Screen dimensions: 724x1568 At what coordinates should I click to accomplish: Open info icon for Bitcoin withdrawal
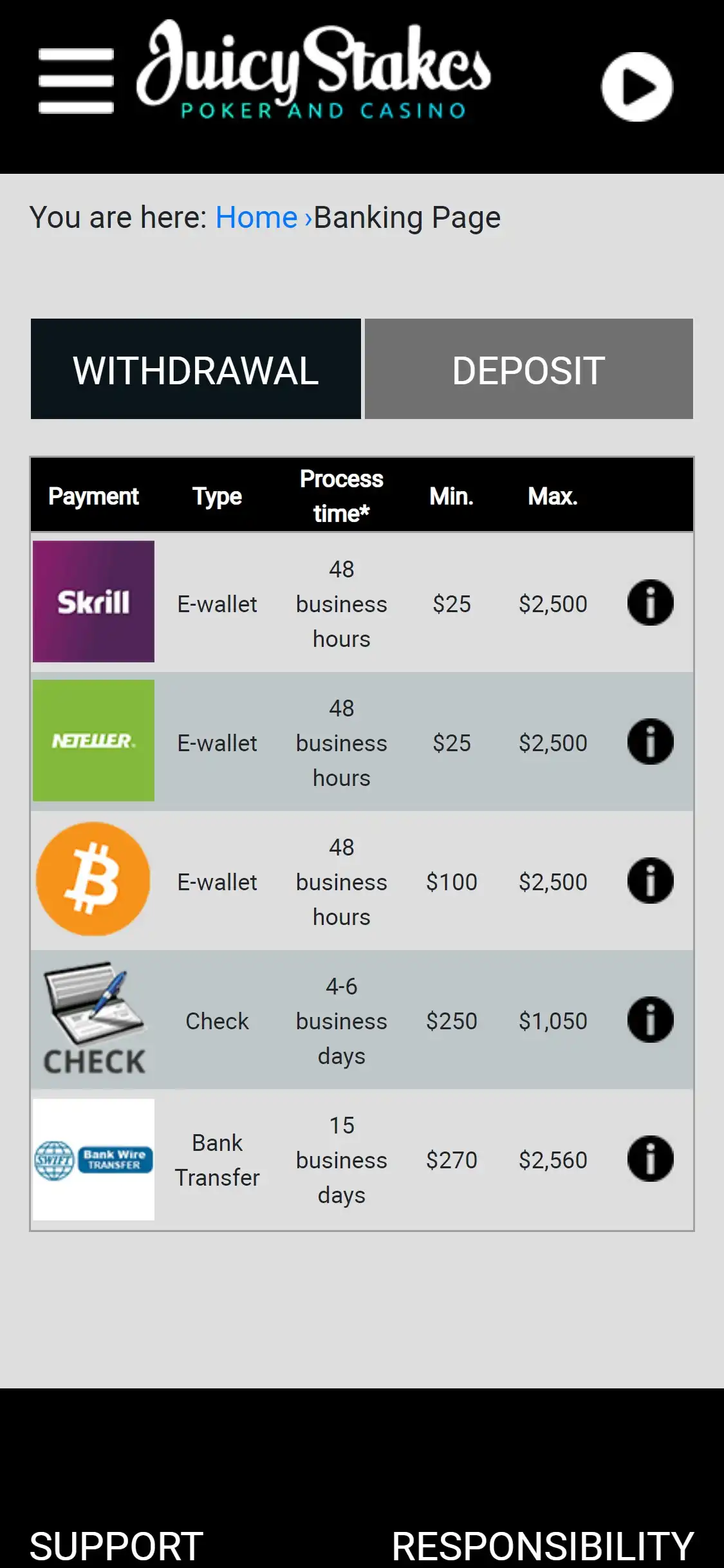click(x=650, y=881)
